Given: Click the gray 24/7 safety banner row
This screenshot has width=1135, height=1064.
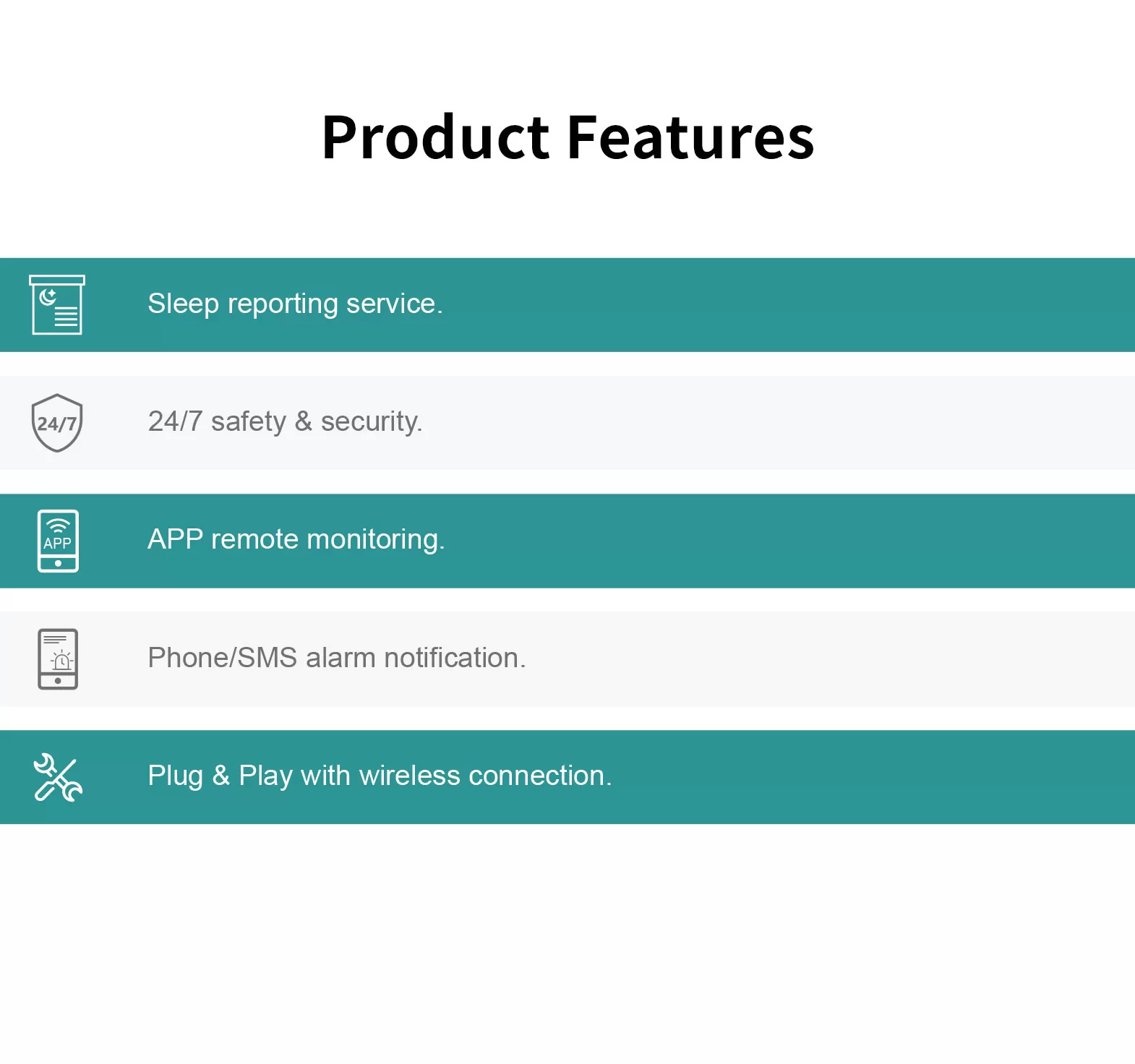Looking at the screenshot, I should coord(567,423).
